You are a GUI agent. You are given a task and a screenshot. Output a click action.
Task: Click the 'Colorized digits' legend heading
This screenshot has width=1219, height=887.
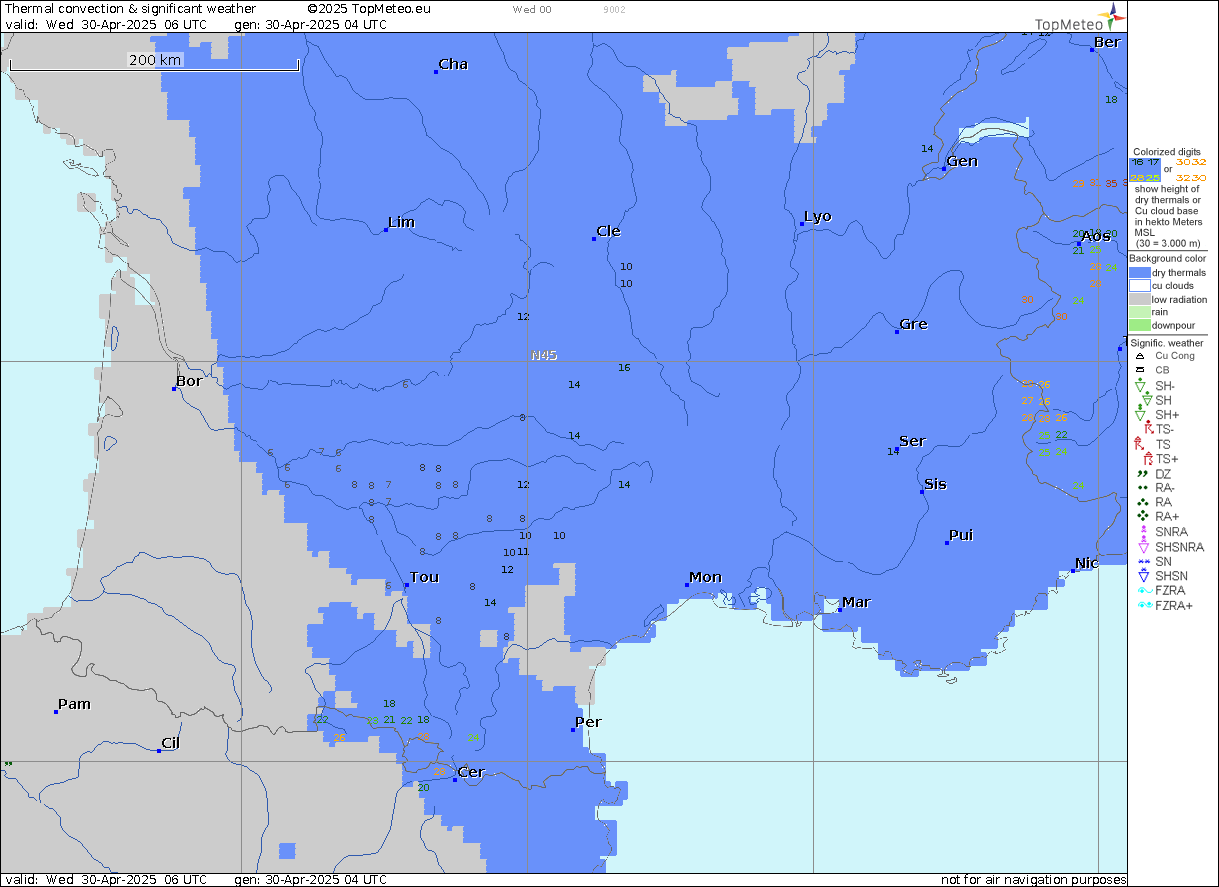pos(1167,152)
